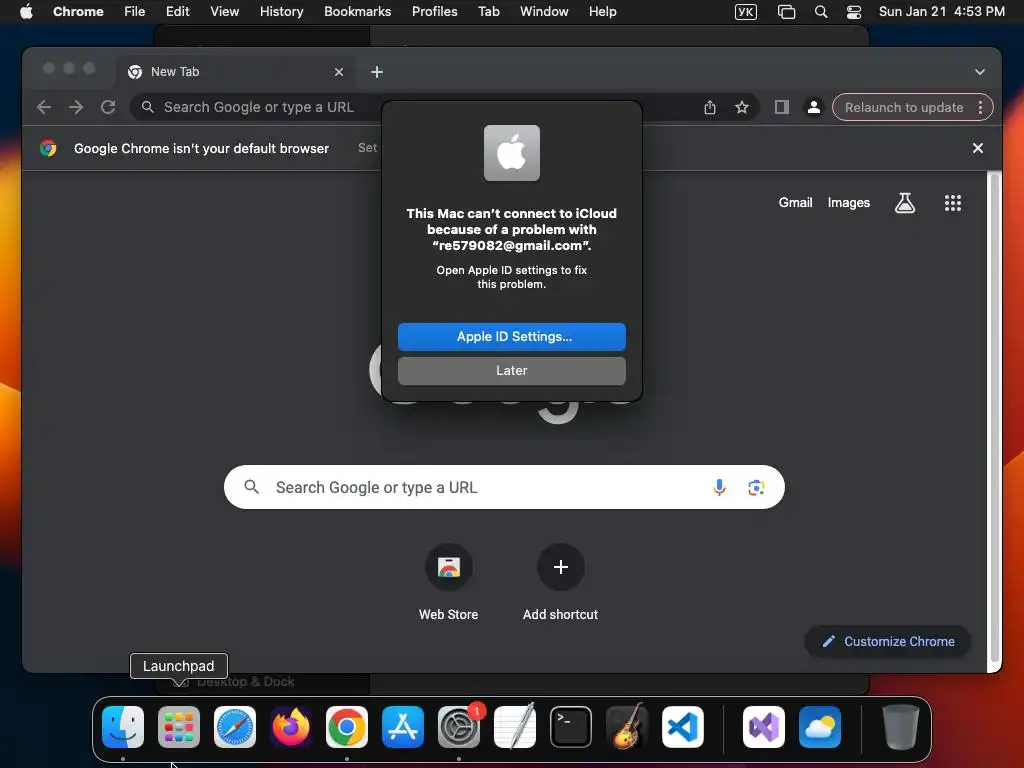
Task: Open Images link on New Tab page
Action: 848,202
